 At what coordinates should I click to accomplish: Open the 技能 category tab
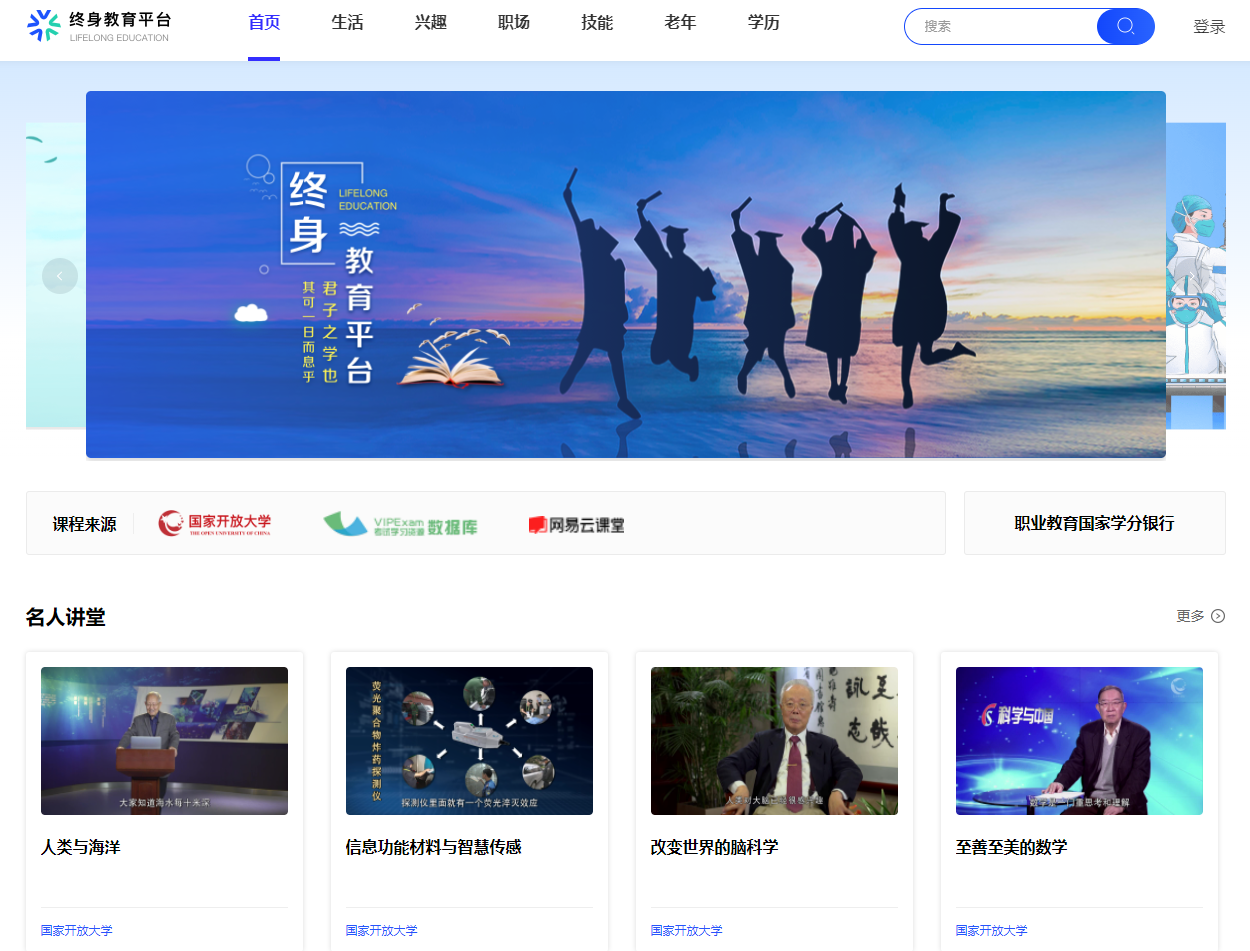click(x=597, y=23)
